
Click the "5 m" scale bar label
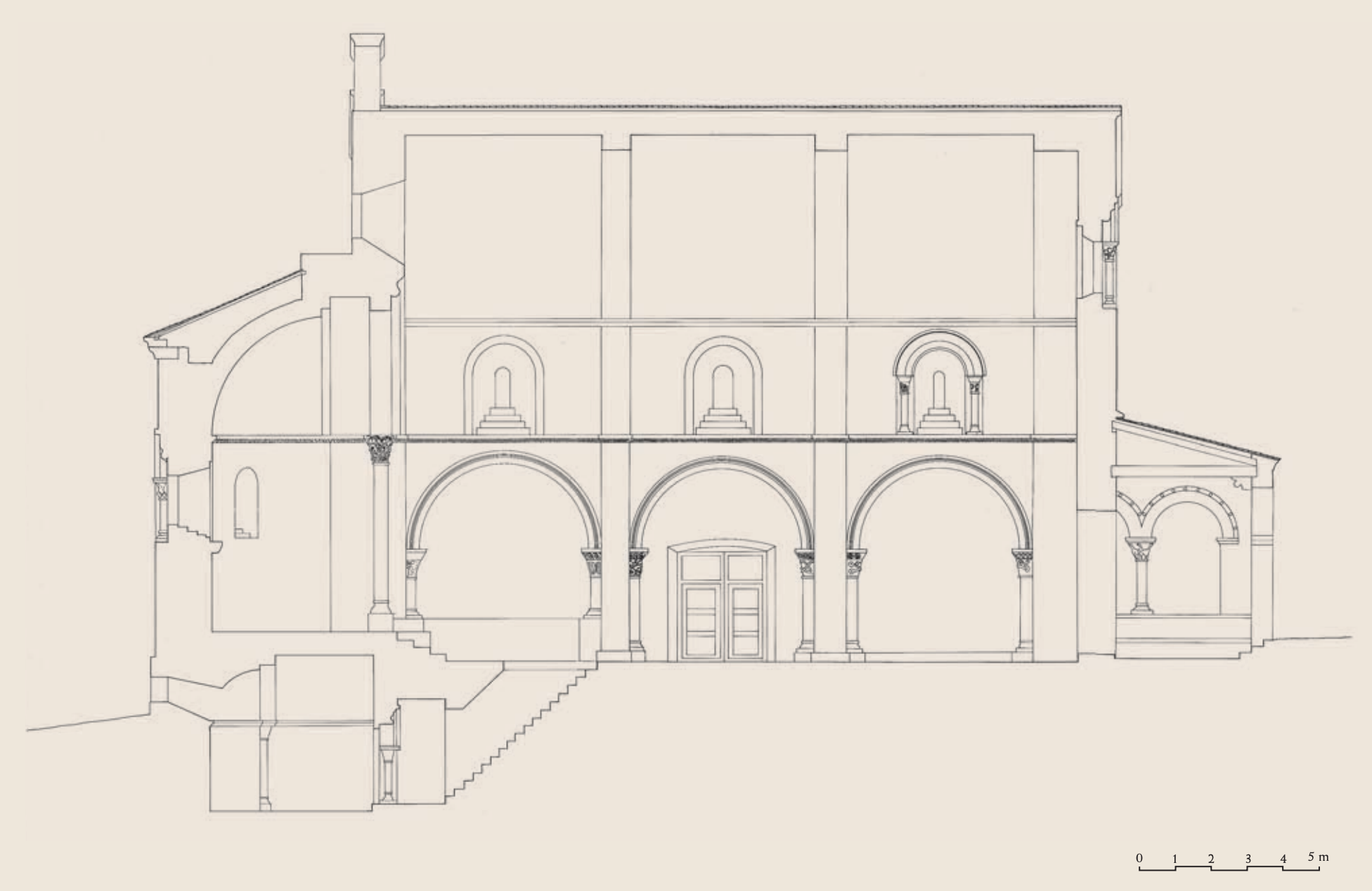tap(1319, 857)
